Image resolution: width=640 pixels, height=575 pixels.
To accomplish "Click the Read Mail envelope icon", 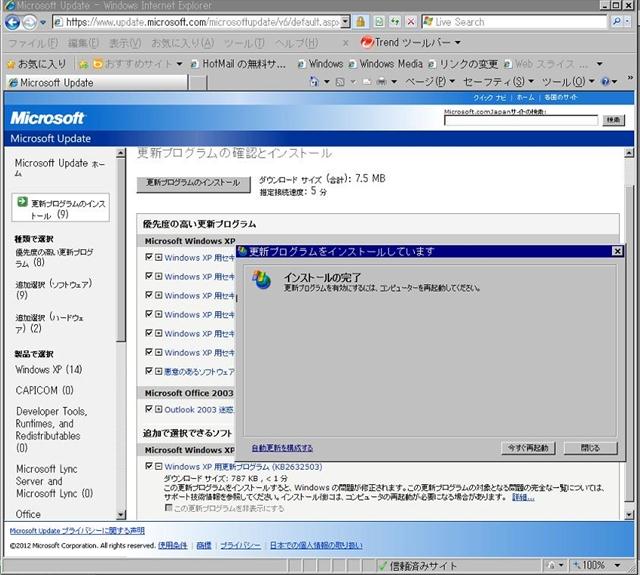I will click(x=367, y=82).
